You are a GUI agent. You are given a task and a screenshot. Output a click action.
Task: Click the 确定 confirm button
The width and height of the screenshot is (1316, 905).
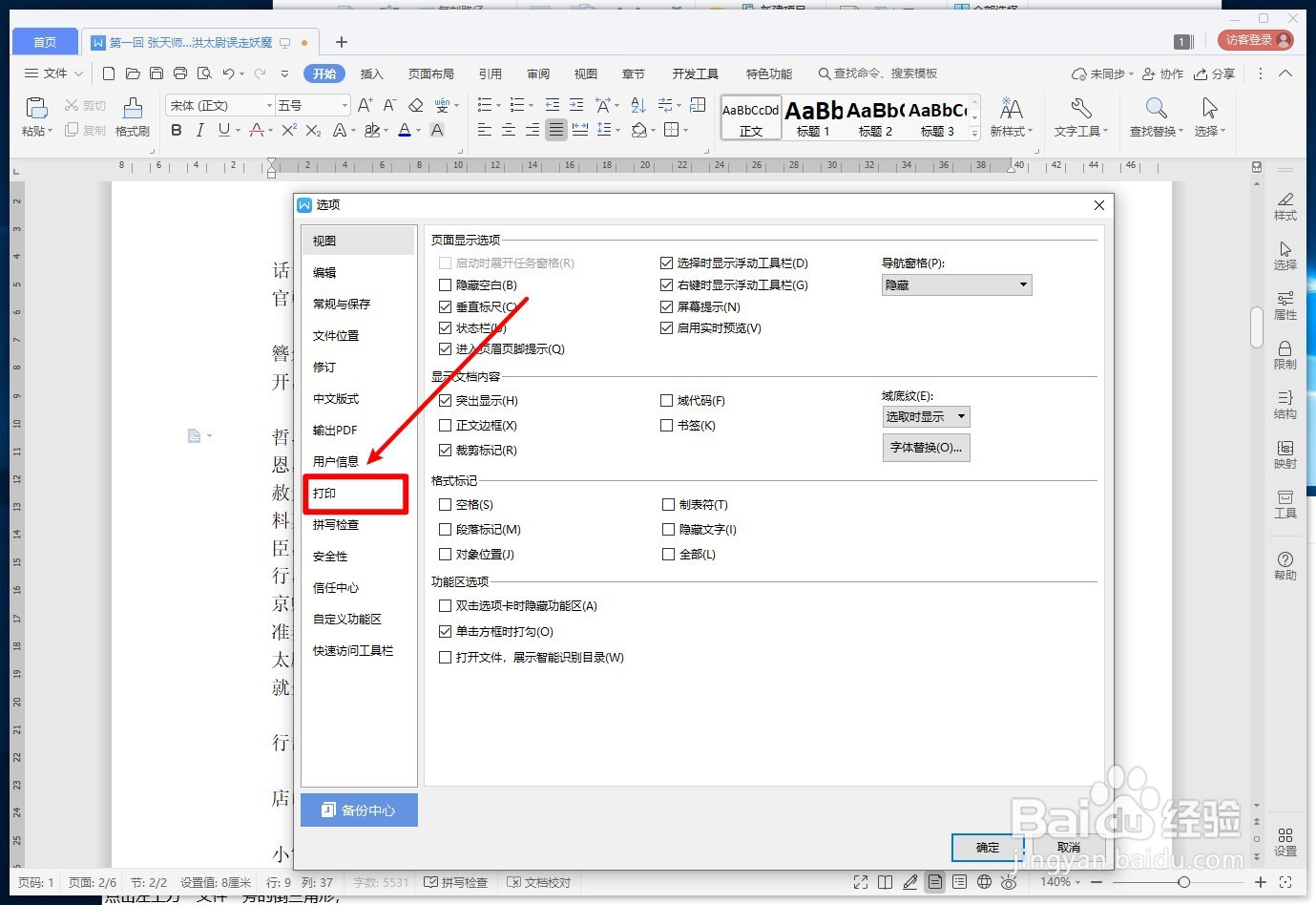tap(987, 847)
